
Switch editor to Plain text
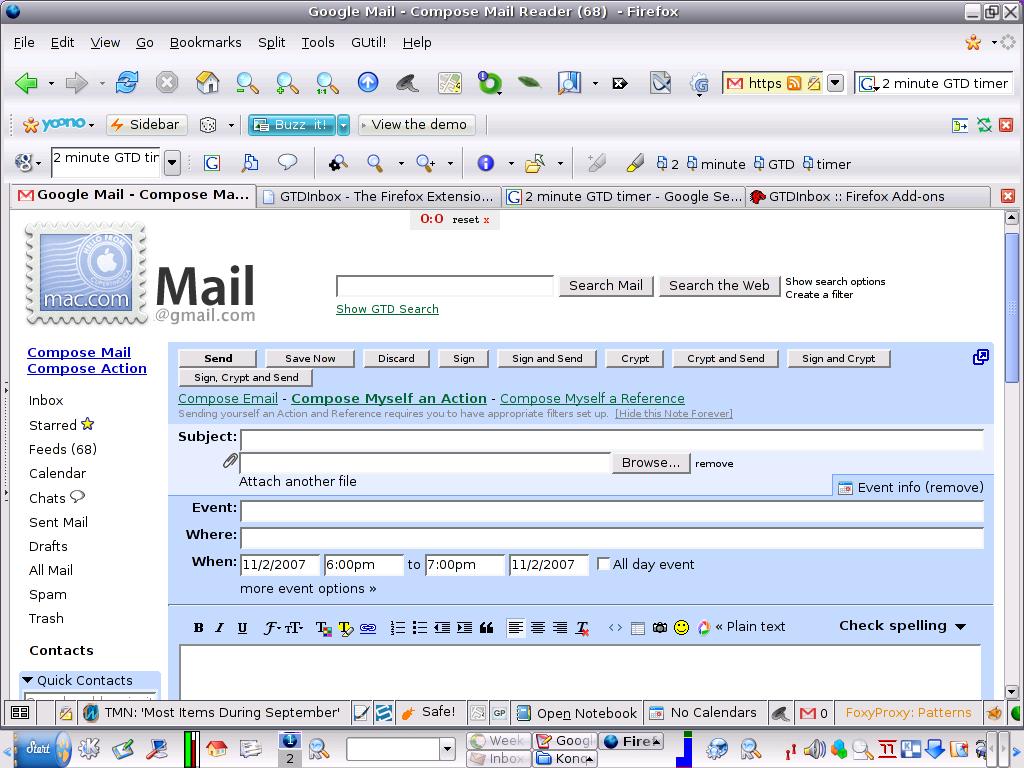tap(750, 626)
